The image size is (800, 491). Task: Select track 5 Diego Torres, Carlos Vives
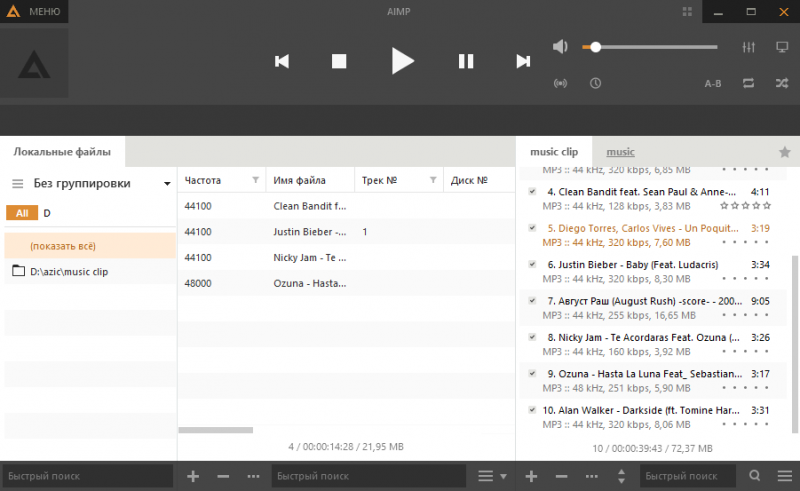653,235
